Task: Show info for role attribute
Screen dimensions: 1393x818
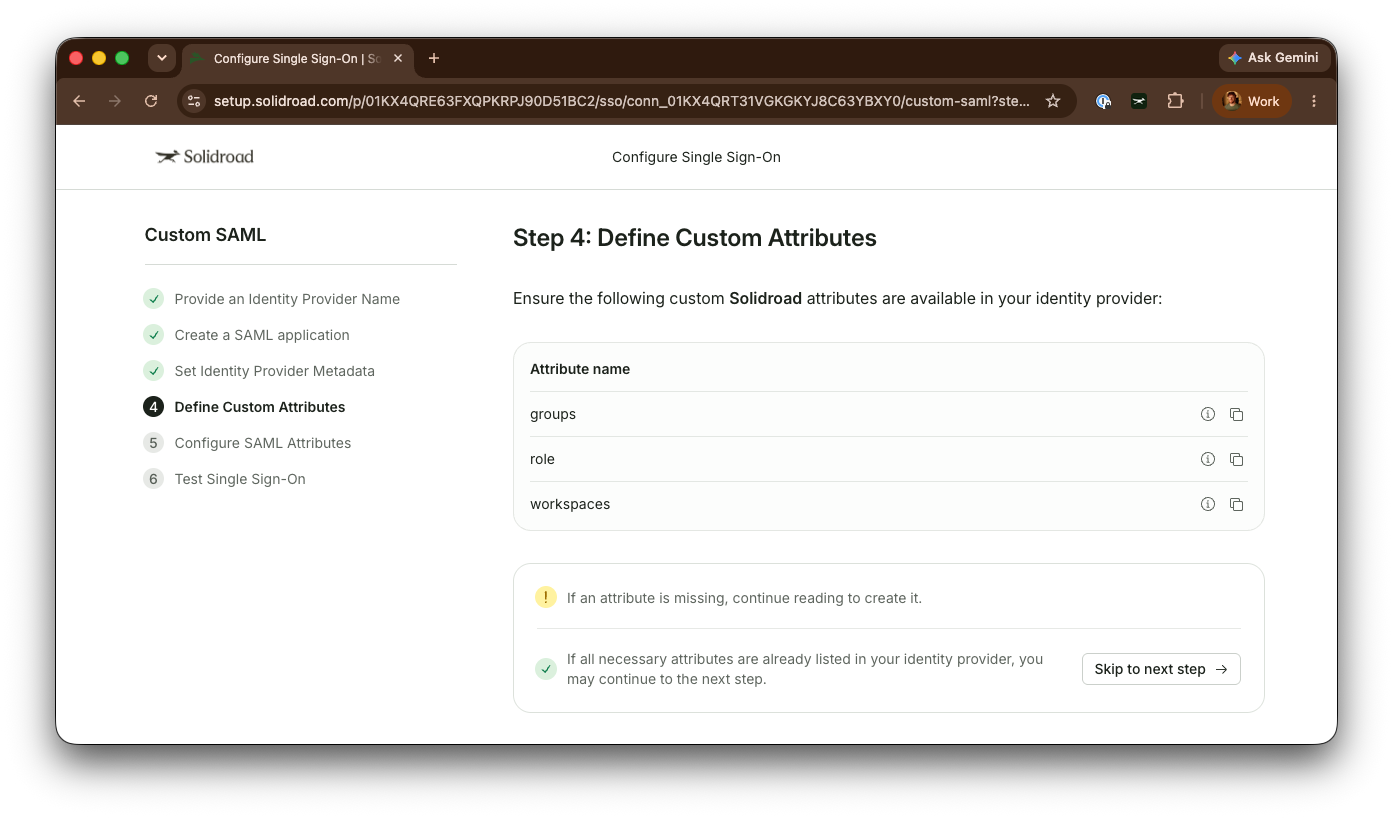Action: point(1207,459)
